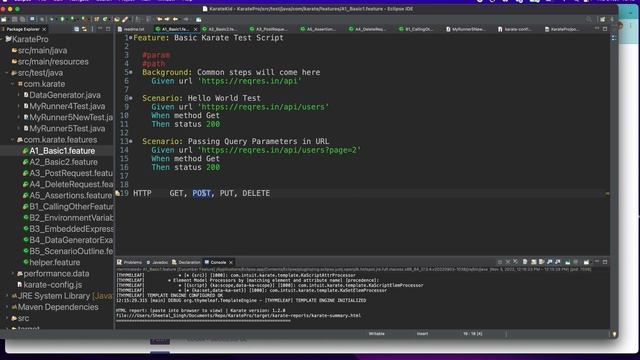Screen dimensions: 640x360
Task: Click the Run External Tools icon
Action: 83,19
